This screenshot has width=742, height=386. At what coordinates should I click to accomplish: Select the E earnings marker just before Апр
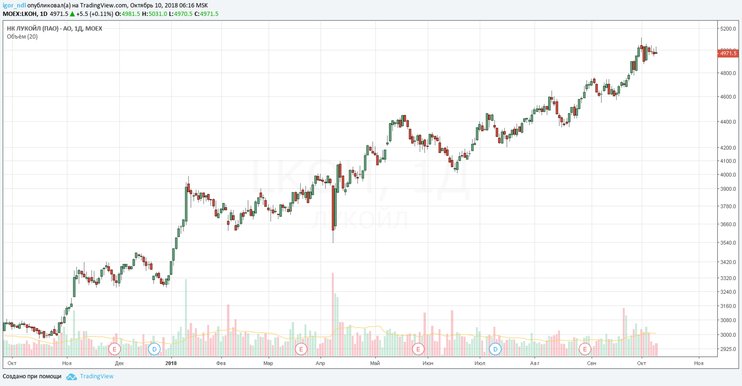[x=301, y=349]
